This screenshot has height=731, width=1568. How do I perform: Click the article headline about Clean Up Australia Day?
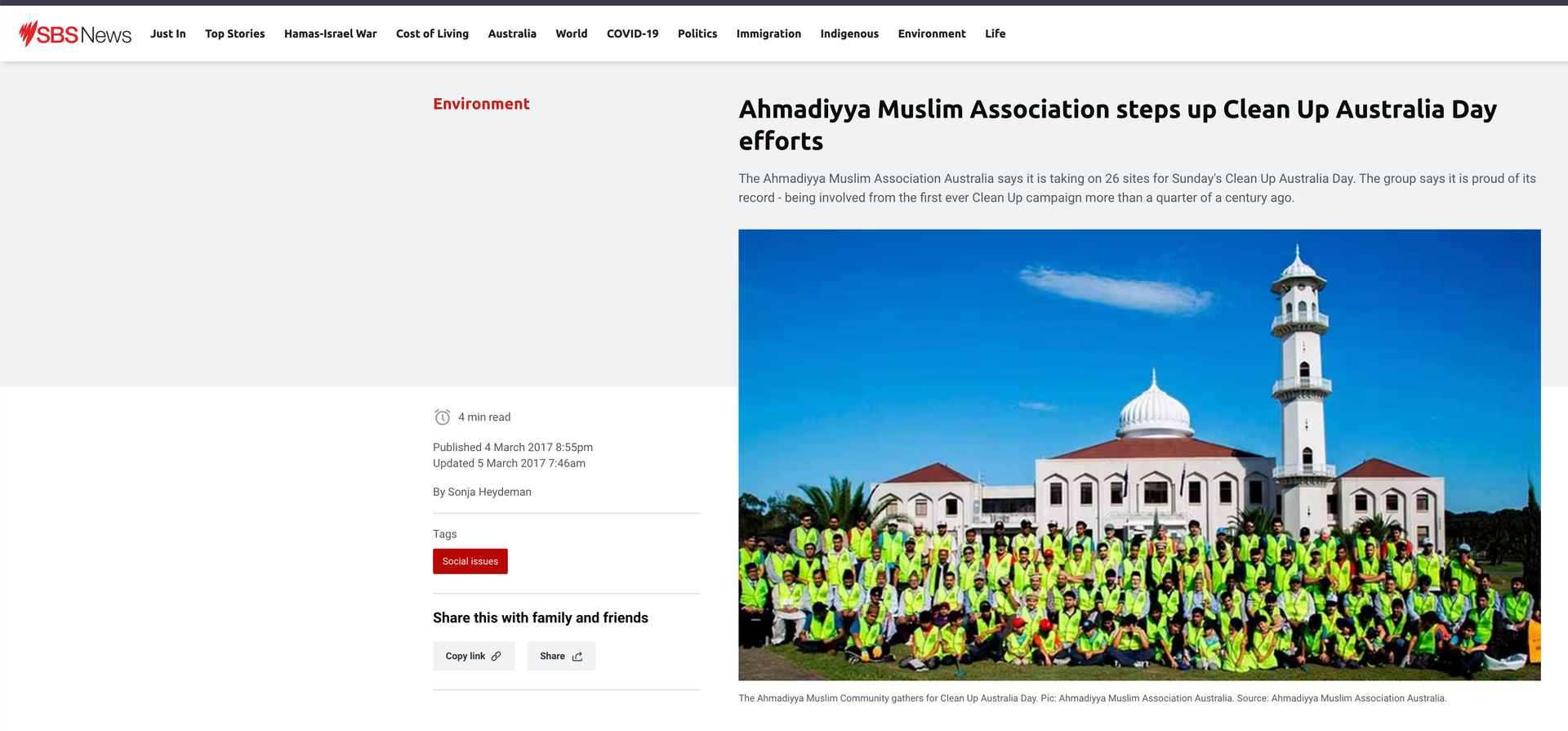[x=1118, y=125]
